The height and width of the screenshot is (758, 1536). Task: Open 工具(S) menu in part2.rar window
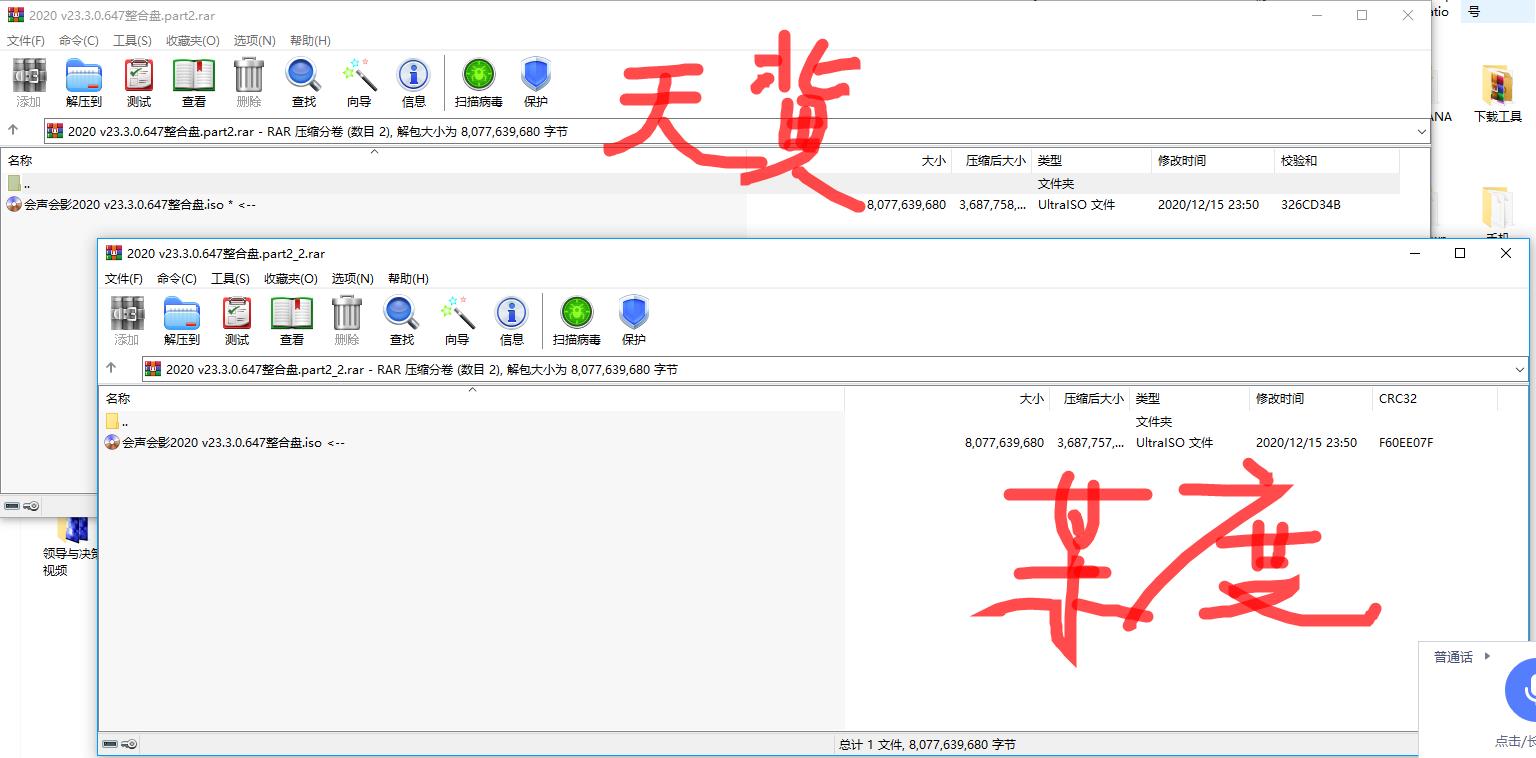pos(132,40)
